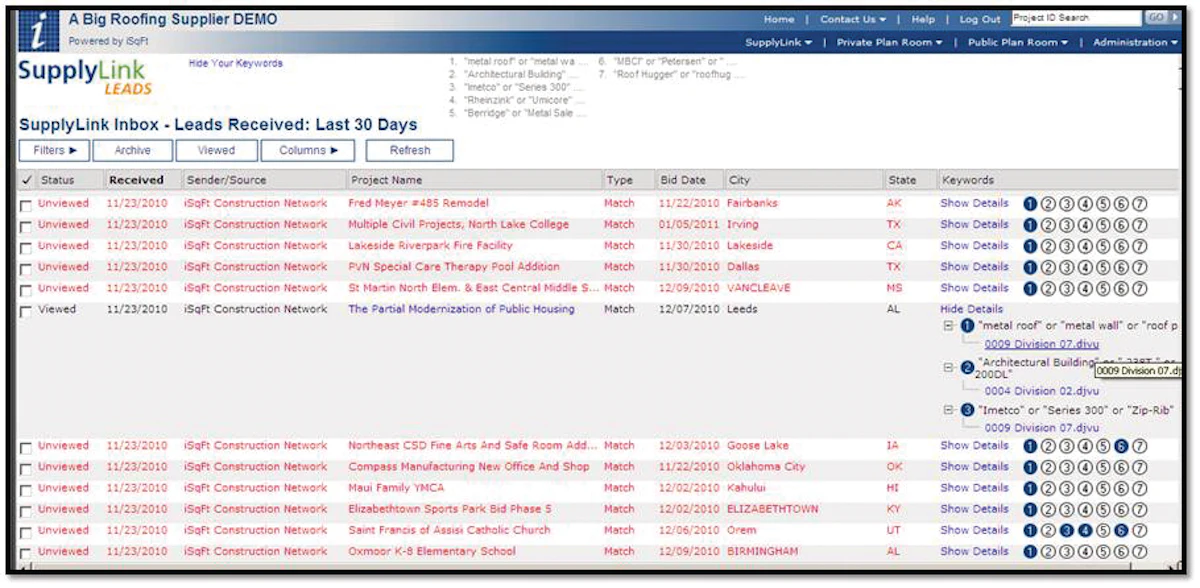
Task: Click filled keyword circle 6 in Northeast CSD row
Action: (x=1121, y=446)
